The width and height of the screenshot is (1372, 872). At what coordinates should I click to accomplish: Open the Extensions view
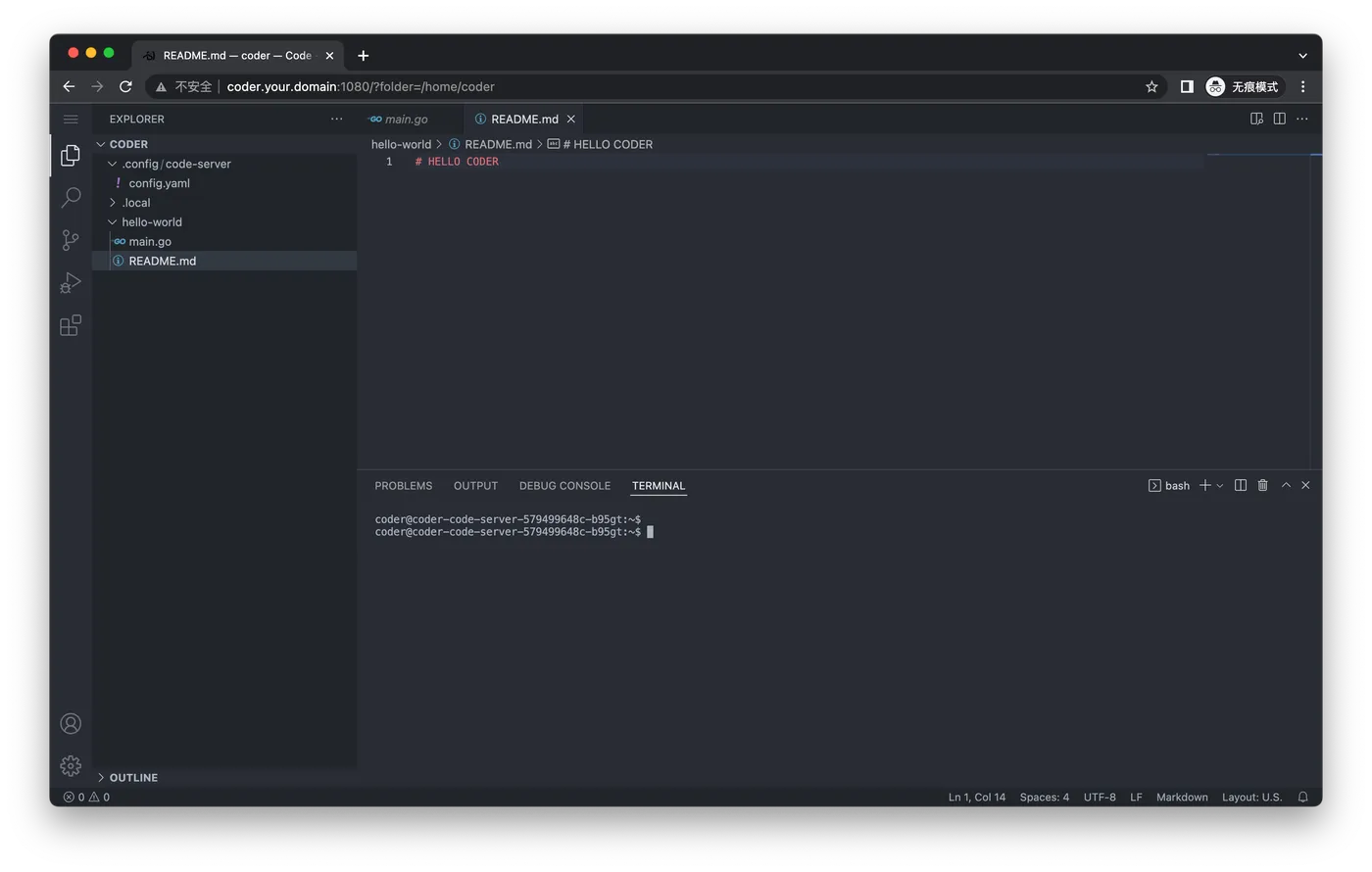pyautogui.click(x=71, y=325)
